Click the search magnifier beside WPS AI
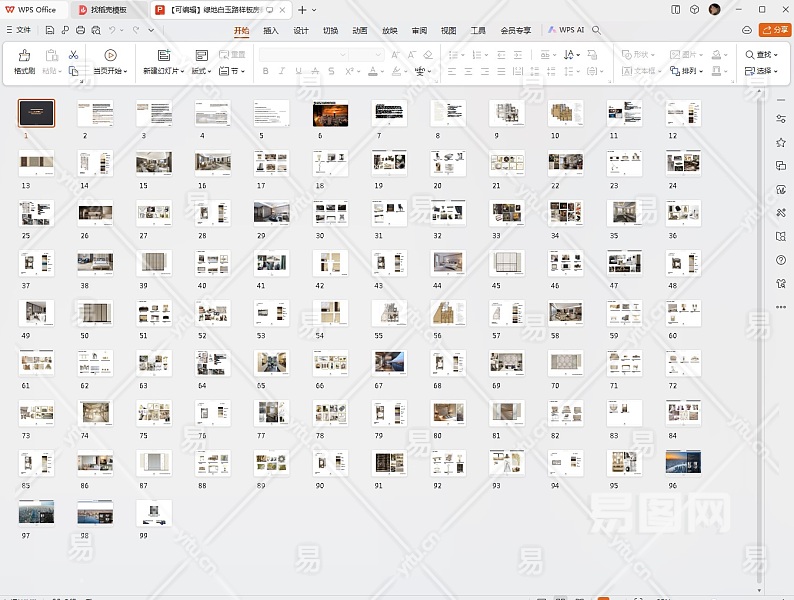This screenshot has width=794, height=600. pos(597,30)
